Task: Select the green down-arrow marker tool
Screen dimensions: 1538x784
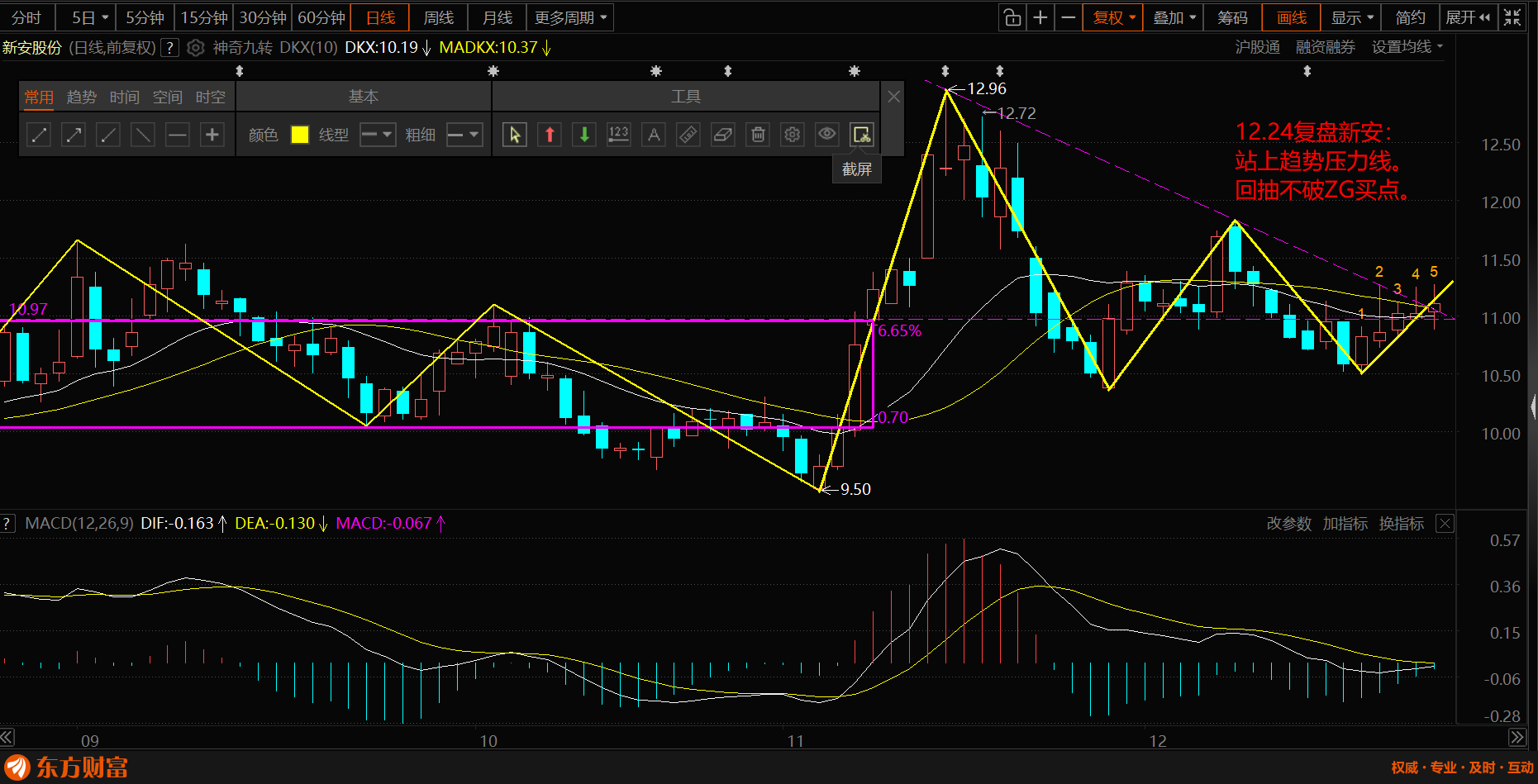Action: coord(584,135)
